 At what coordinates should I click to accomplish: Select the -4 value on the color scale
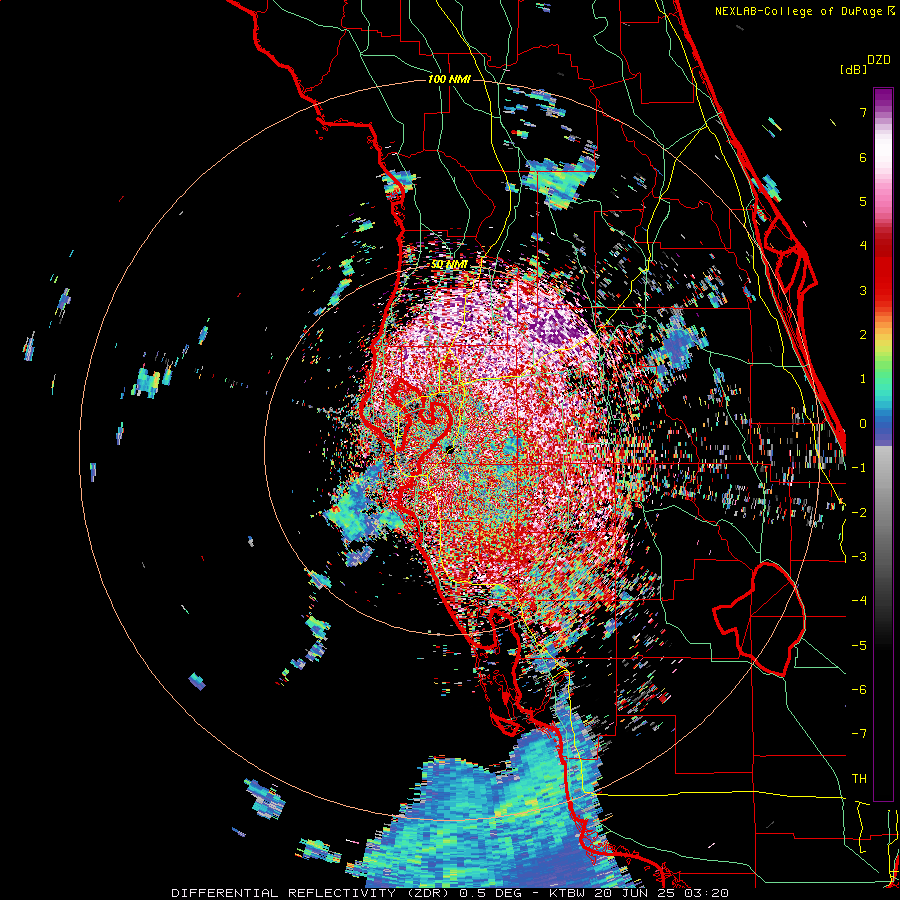tap(859, 600)
